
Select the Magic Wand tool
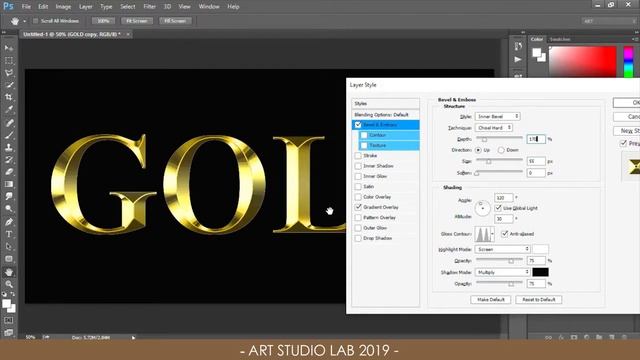pyautogui.click(x=9, y=85)
